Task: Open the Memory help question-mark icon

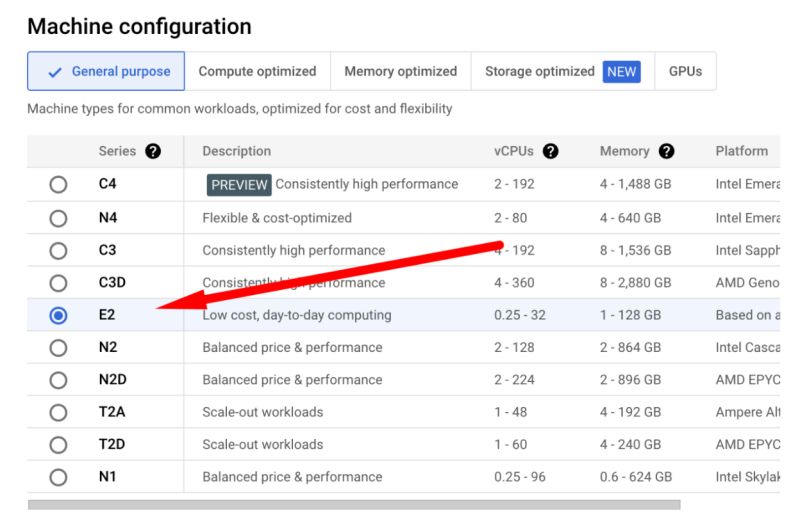Action: (x=666, y=151)
